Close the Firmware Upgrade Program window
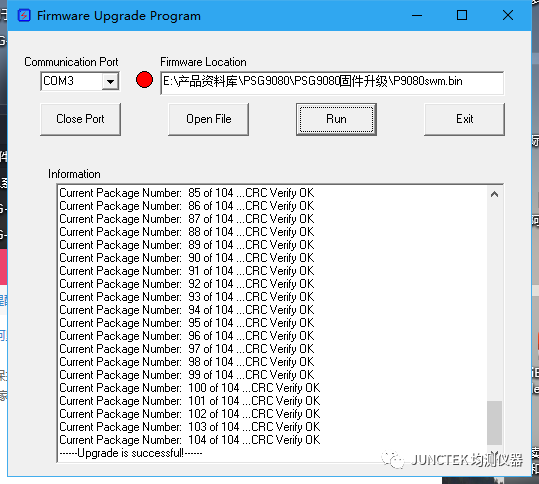Image resolution: width=539 pixels, height=484 pixels. (508, 15)
